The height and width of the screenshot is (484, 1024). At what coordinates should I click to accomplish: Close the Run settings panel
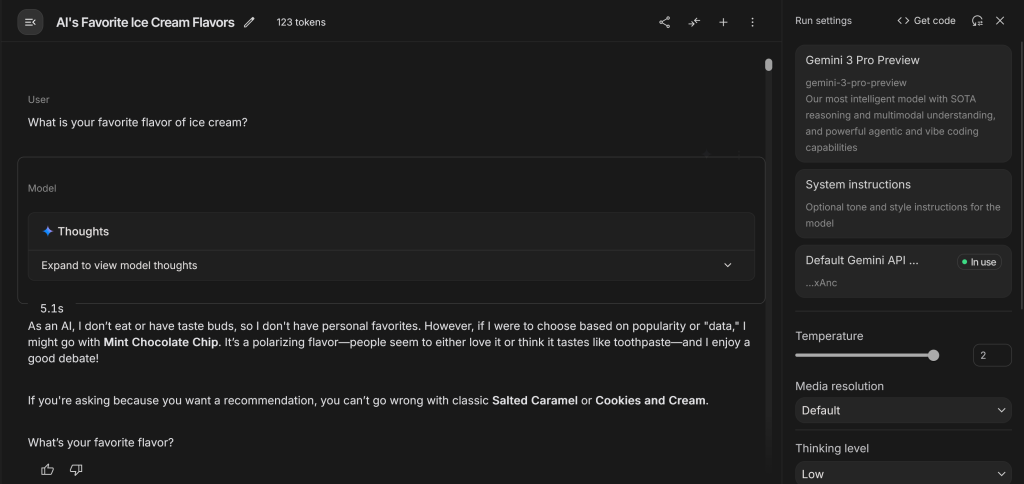pos(1000,20)
